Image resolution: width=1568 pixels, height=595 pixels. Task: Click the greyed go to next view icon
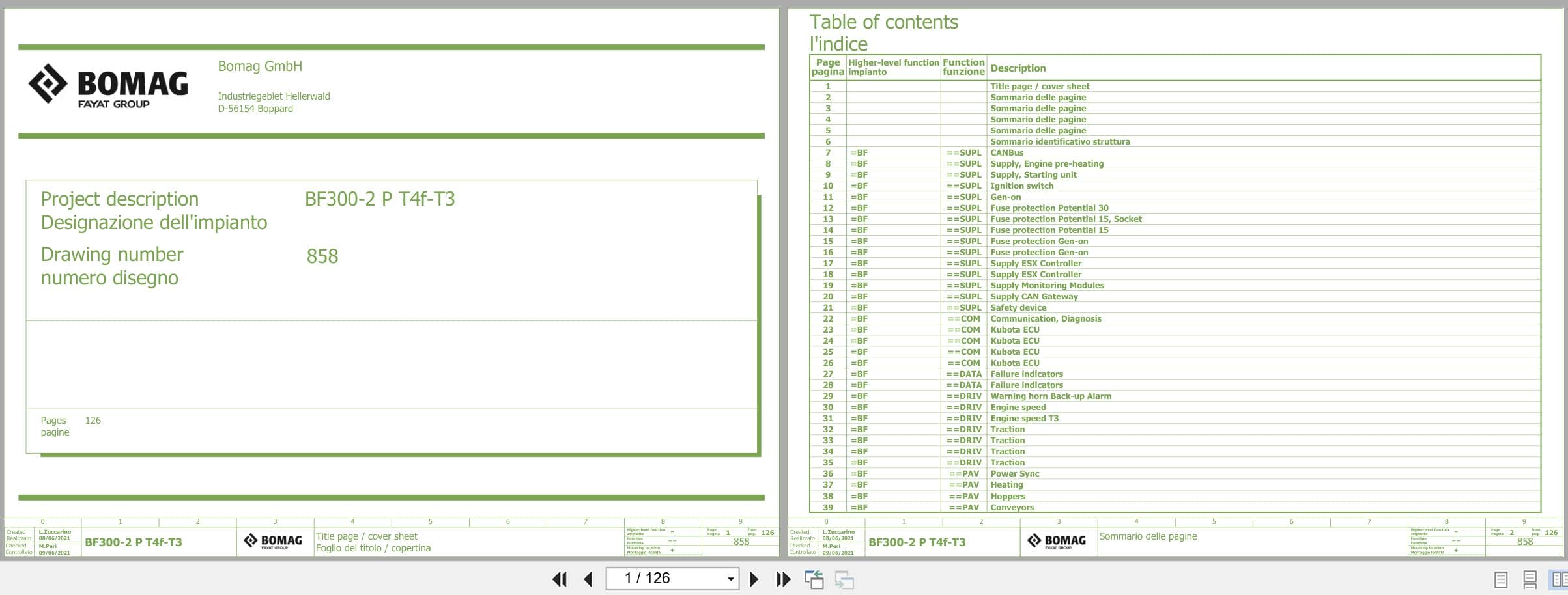844,579
